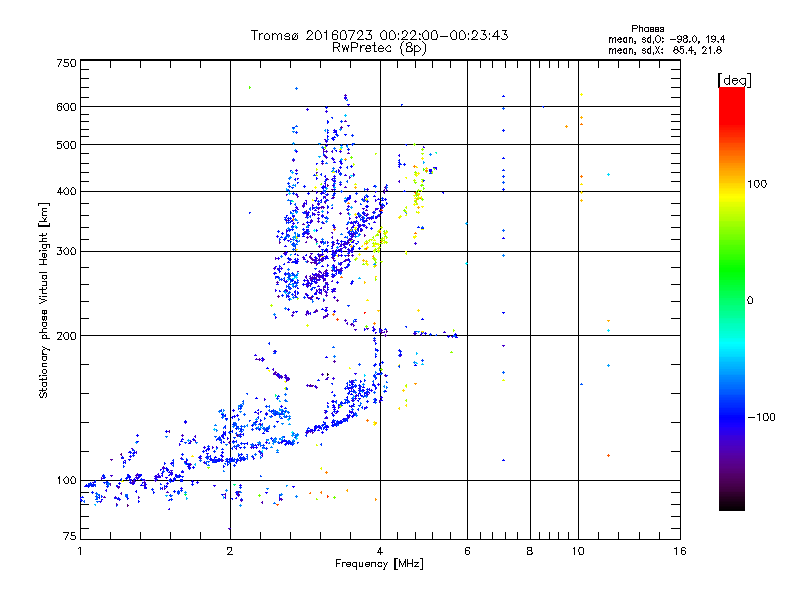Click the colorbar tick label '100'

click(x=757, y=184)
